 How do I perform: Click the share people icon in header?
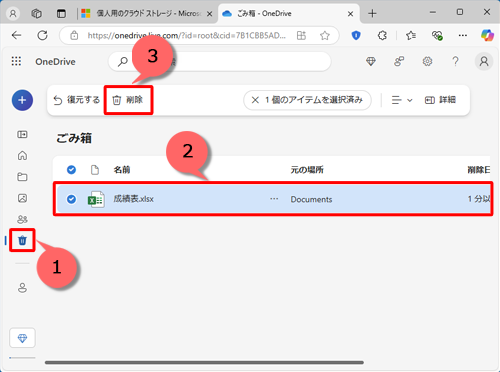[x=399, y=61]
